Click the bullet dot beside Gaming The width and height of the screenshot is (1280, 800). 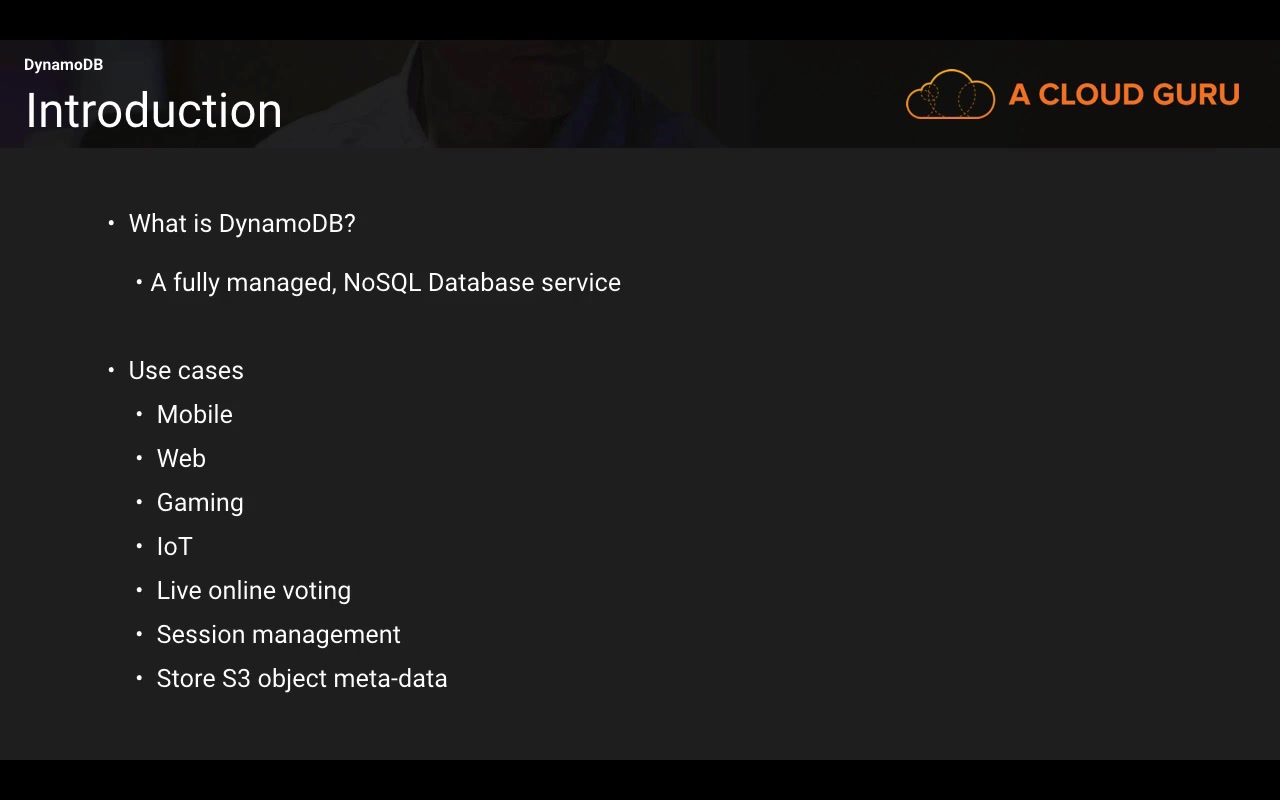pyautogui.click(x=139, y=502)
